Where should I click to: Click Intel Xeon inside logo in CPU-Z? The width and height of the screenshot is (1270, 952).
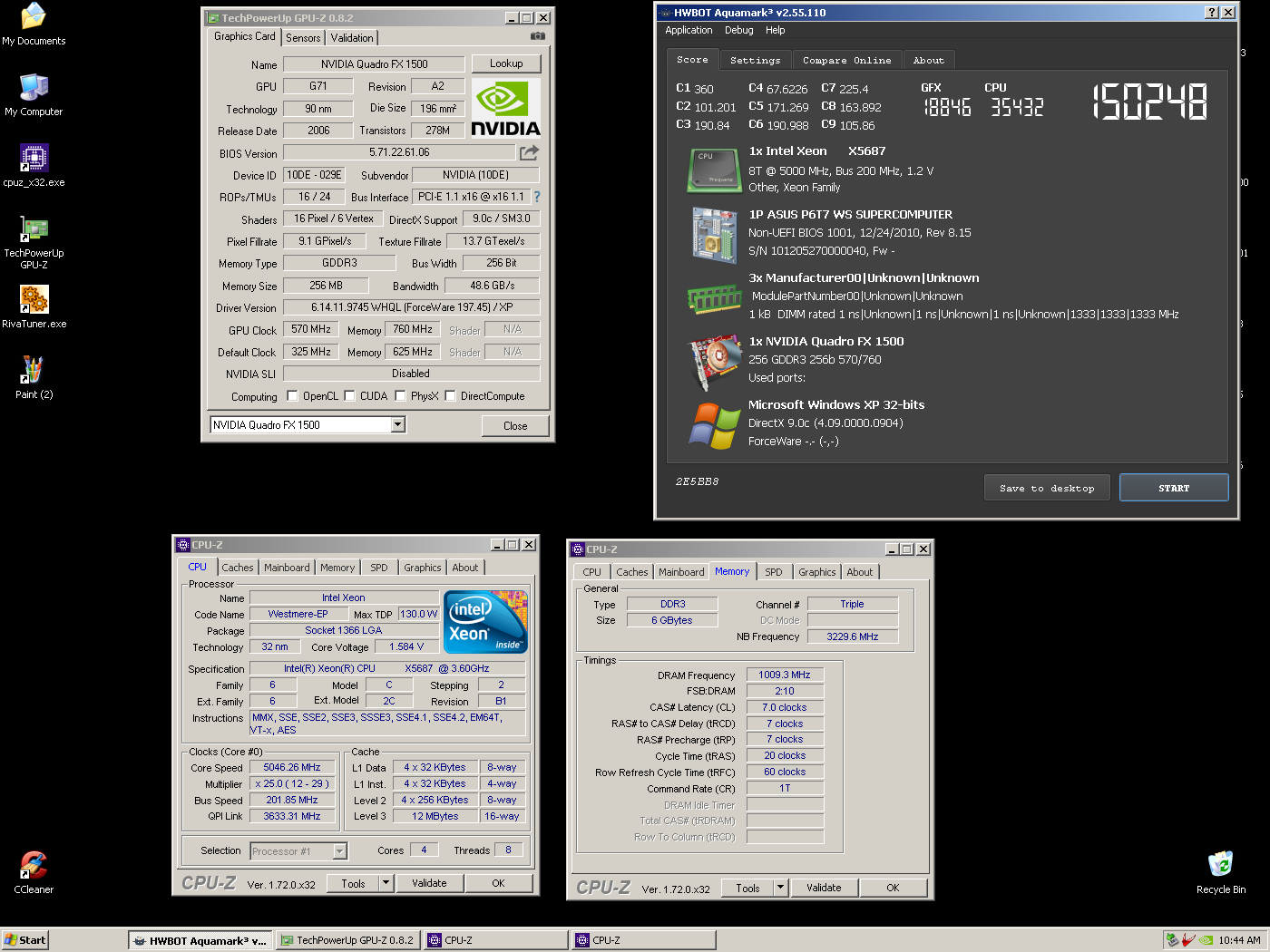(x=486, y=622)
